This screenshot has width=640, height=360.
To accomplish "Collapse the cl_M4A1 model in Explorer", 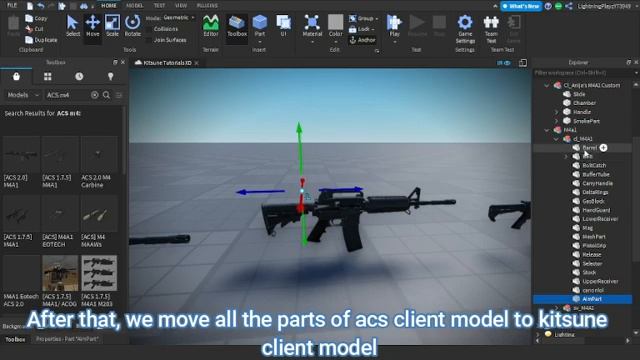I will tap(556, 139).
